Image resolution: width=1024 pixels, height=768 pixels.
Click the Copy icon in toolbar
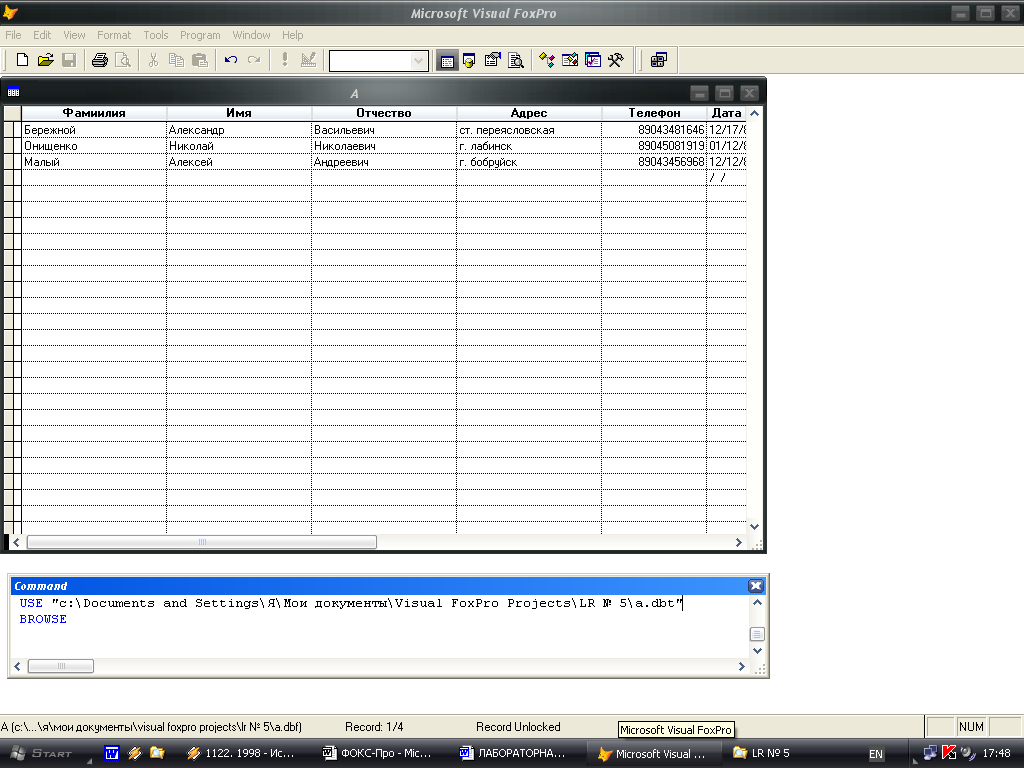pos(176,60)
